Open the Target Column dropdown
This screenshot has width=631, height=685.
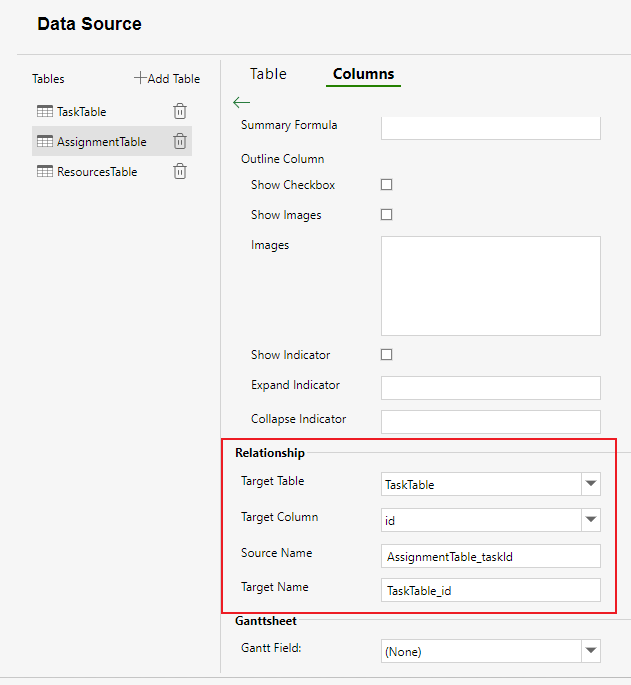click(591, 520)
